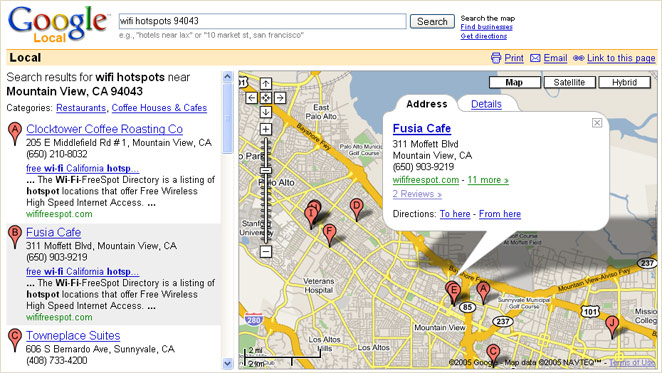This screenshot has width=662, height=373.
Task: Switch to Satellite view
Action: (569, 82)
